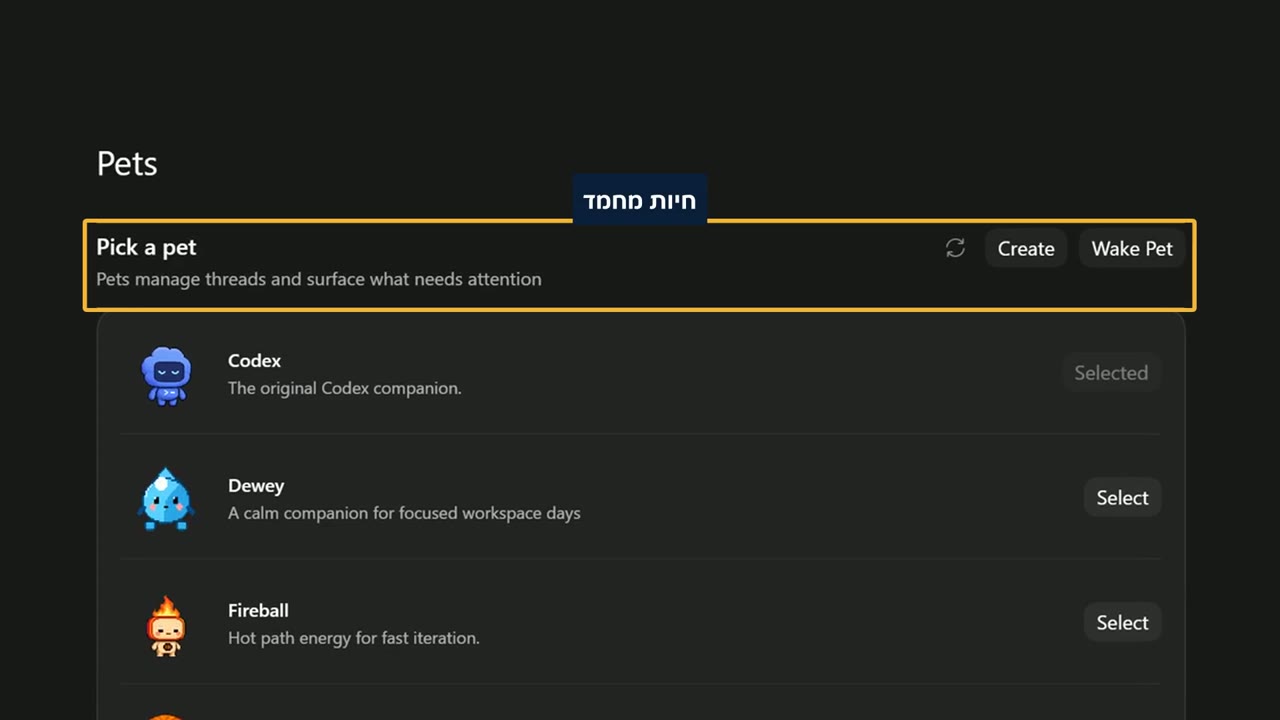
Task: Click the blue Codex robot avatar
Action: tap(166, 375)
